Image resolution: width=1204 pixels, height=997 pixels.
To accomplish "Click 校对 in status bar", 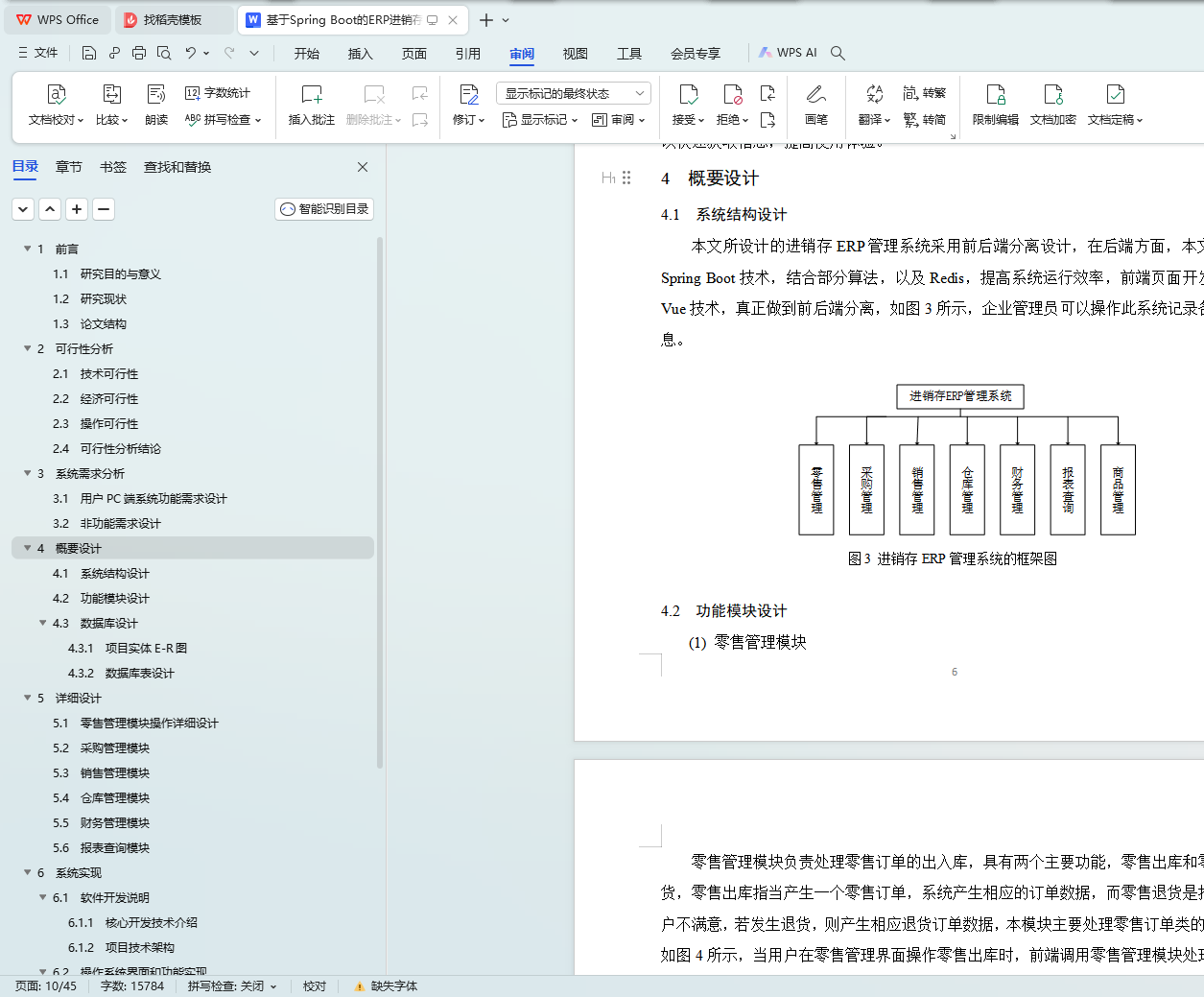I will tap(315, 986).
